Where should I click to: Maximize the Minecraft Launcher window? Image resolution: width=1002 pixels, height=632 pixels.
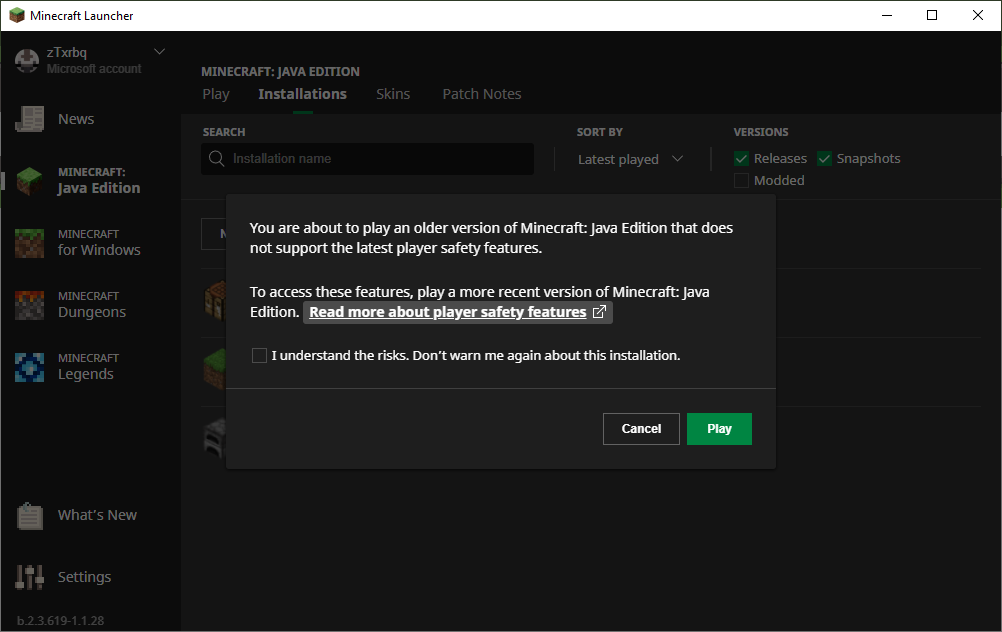[x=932, y=15]
